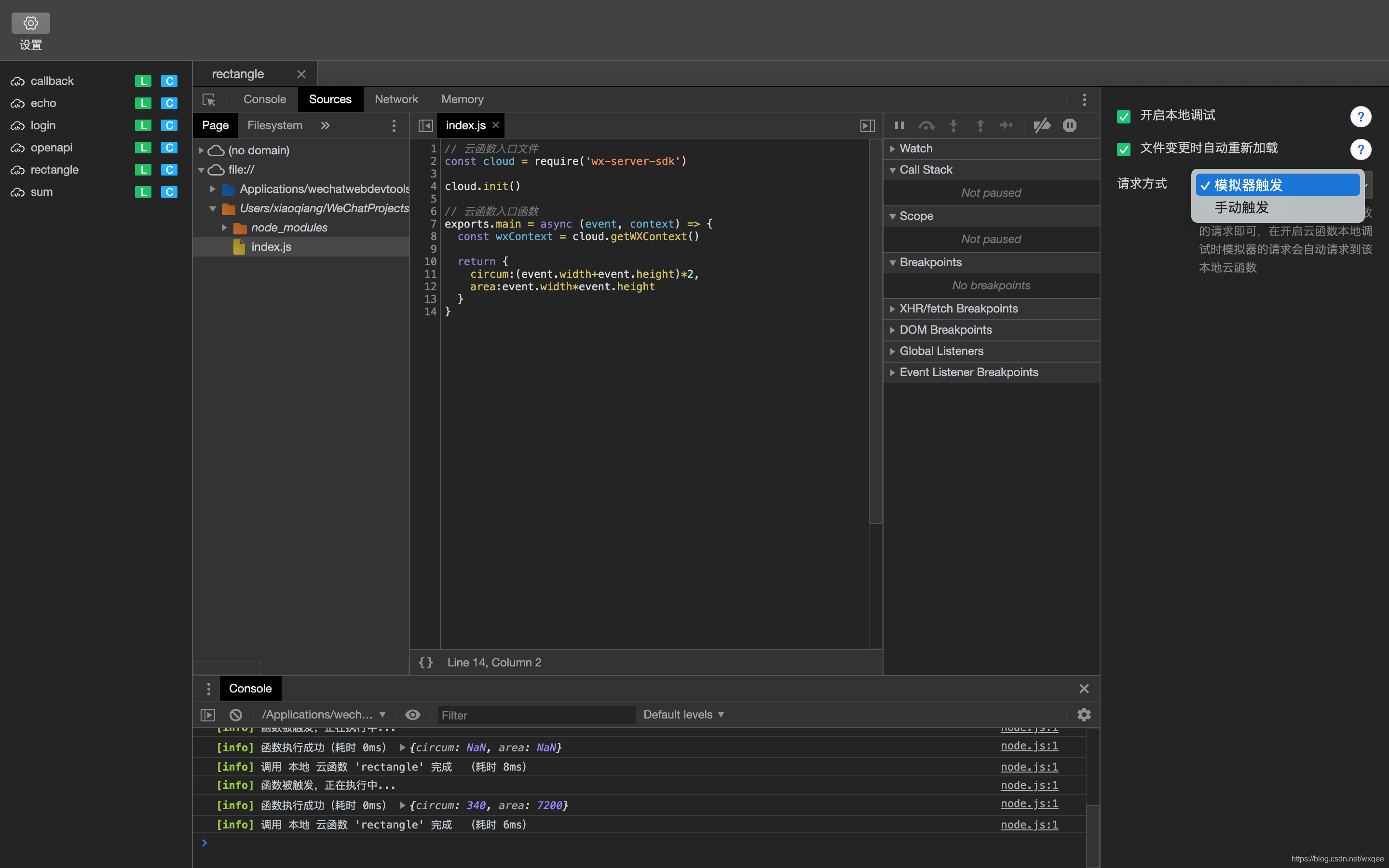Close the rectangle function tab
Image resolution: width=1389 pixels, height=868 pixels.
point(301,75)
